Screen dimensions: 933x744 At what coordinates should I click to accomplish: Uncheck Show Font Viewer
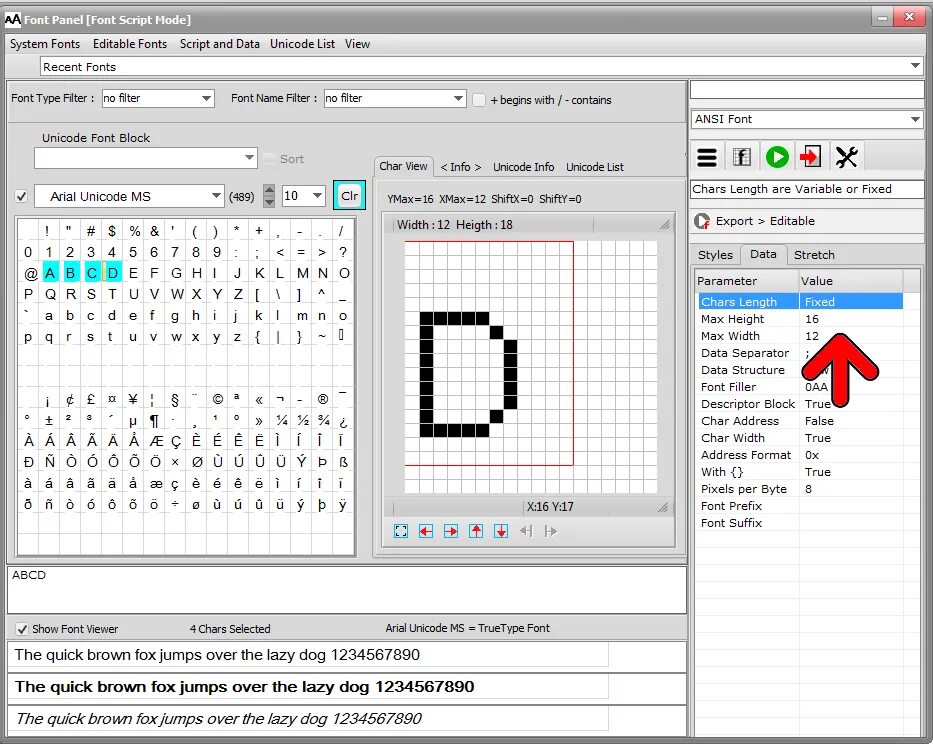pos(22,629)
